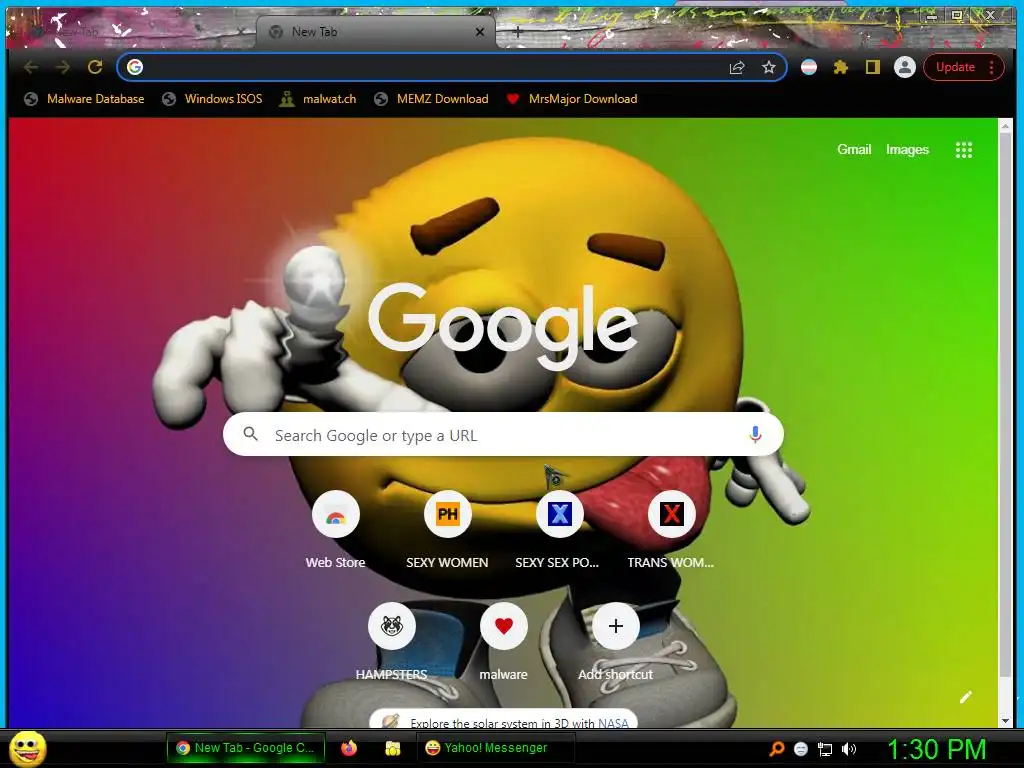Open the malwat.ch bookmark
The width and height of the screenshot is (1024, 768).
tap(317, 99)
